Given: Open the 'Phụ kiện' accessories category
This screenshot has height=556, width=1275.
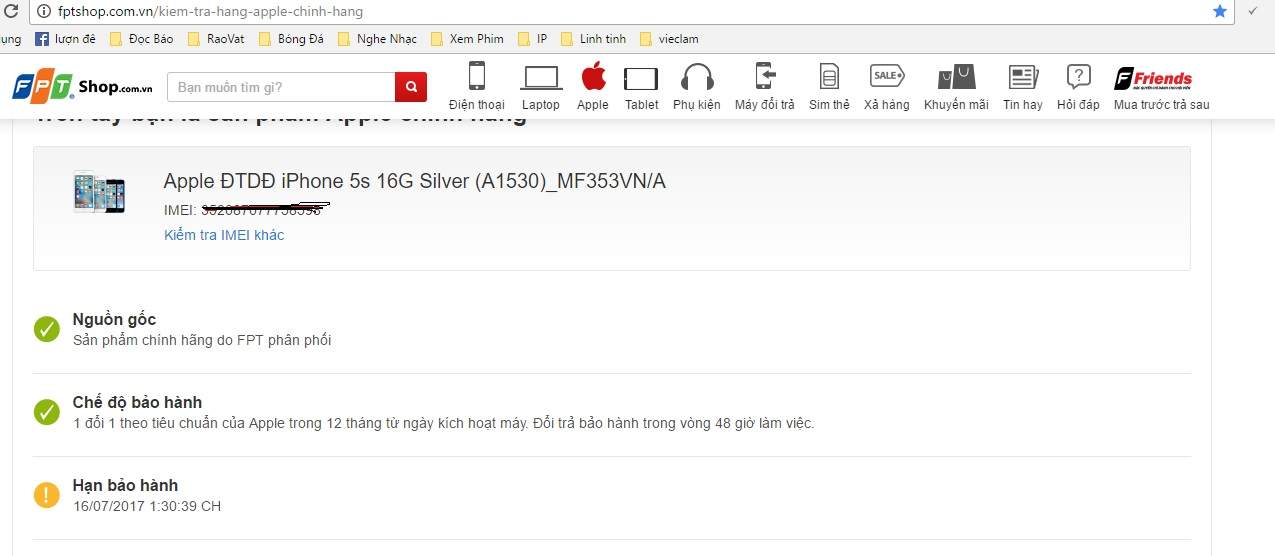Looking at the screenshot, I should 697,86.
